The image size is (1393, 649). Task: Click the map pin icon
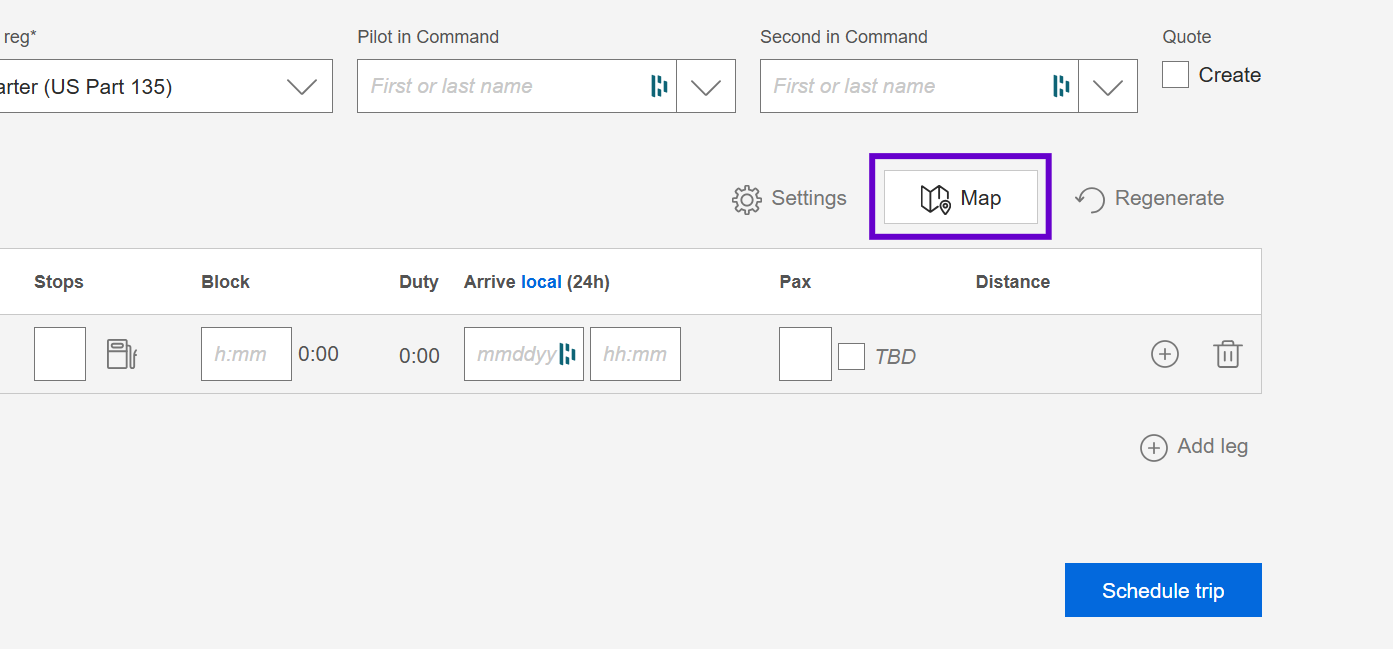click(x=935, y=199)
